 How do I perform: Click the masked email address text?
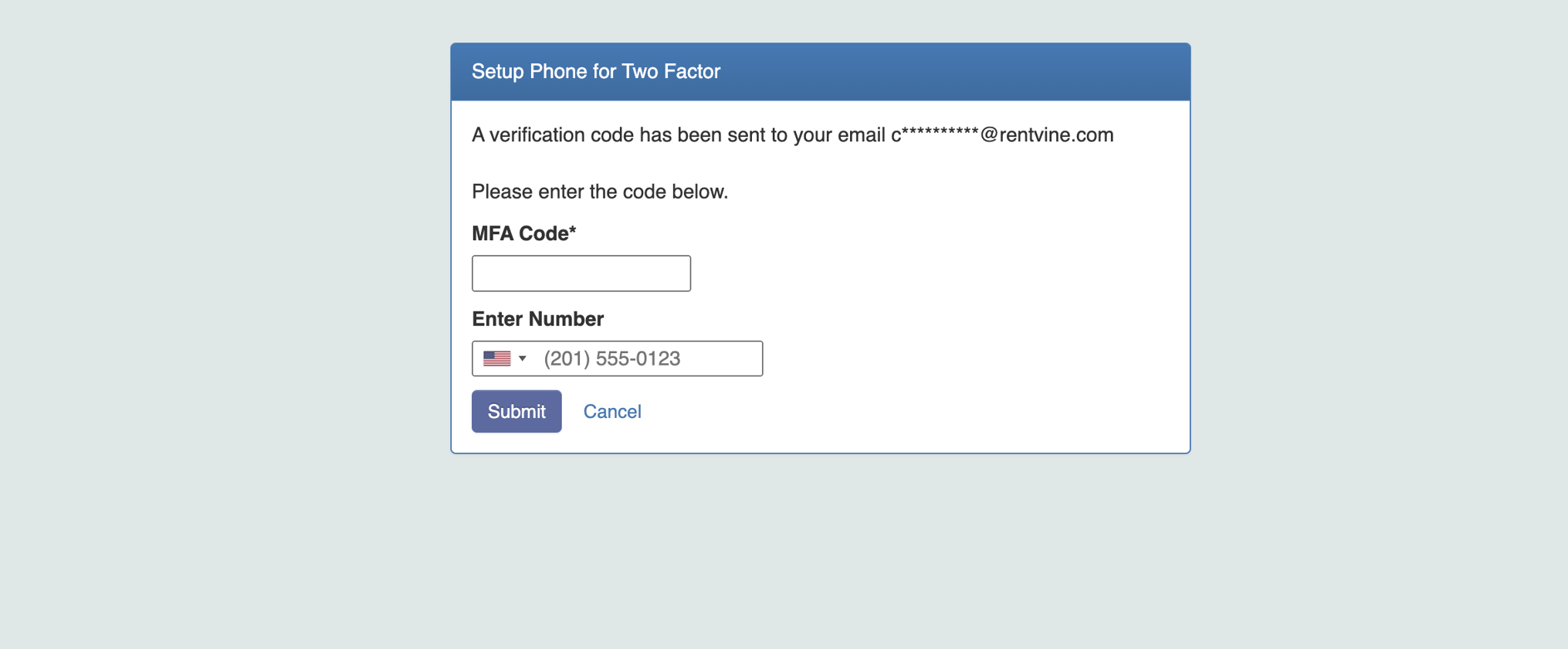pyautogui.click(x=1001, y=134)
